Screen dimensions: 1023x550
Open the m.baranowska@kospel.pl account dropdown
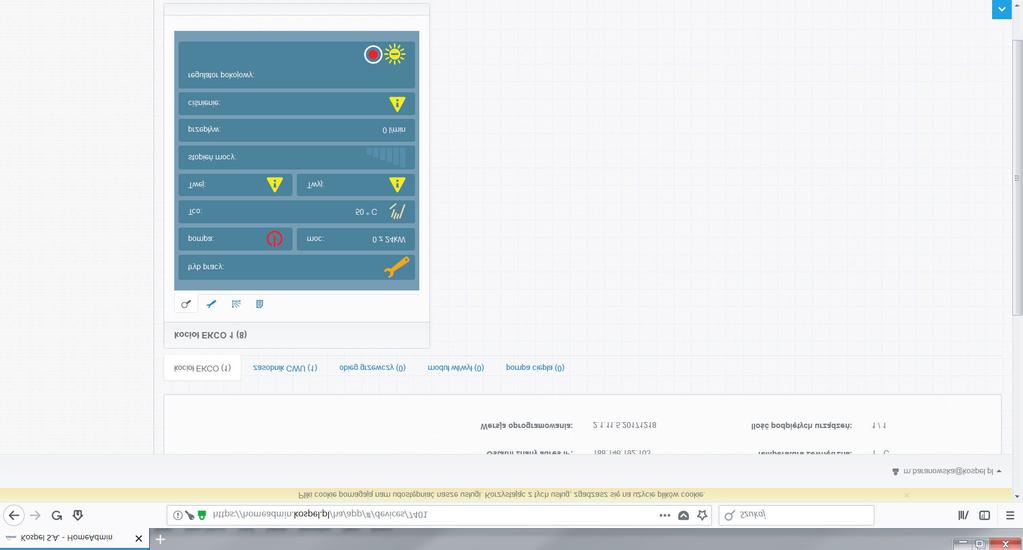click(x=947, y=471)
